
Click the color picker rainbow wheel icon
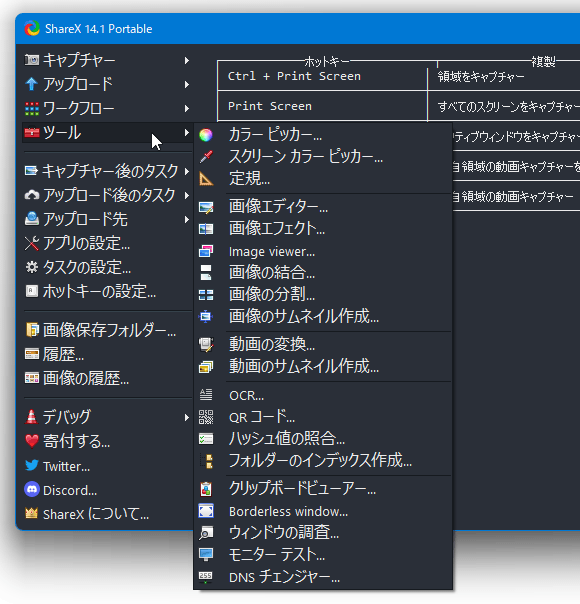(206, 135)
